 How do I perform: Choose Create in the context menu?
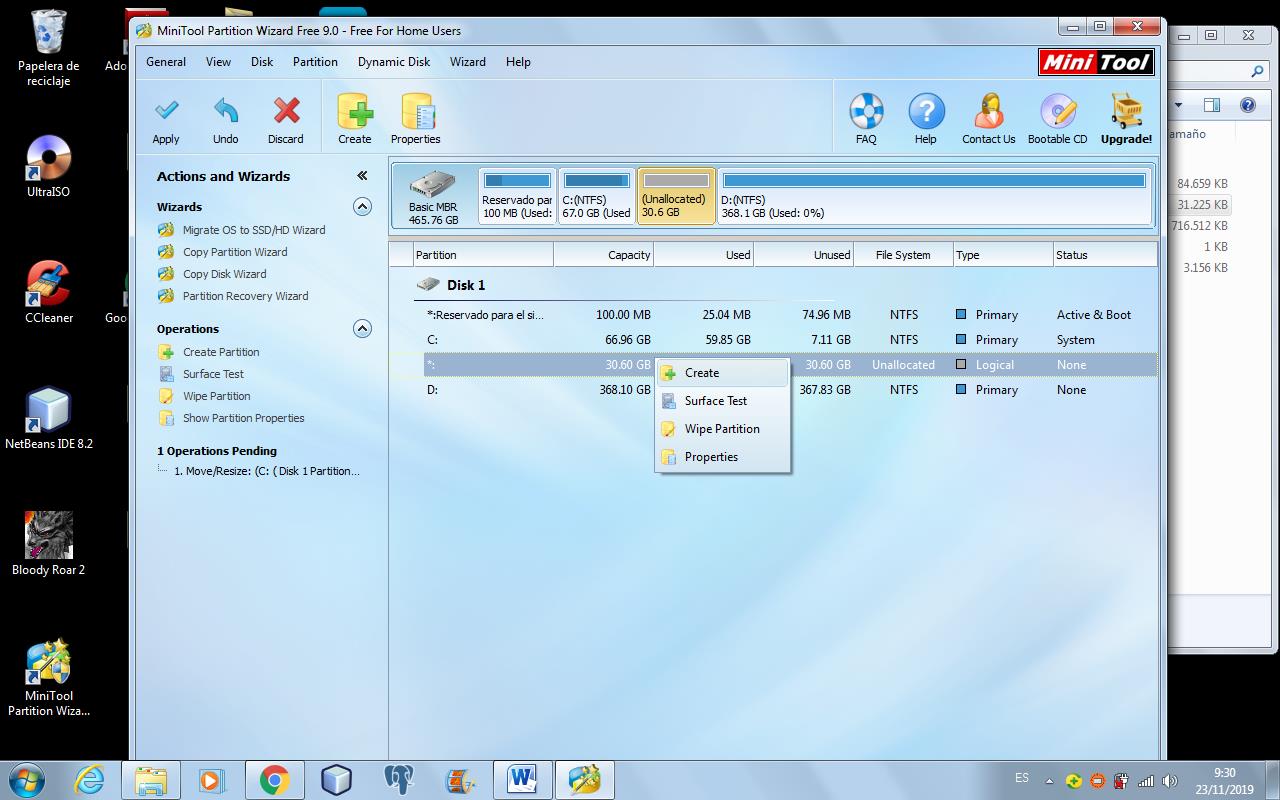[x=722, y=373]
